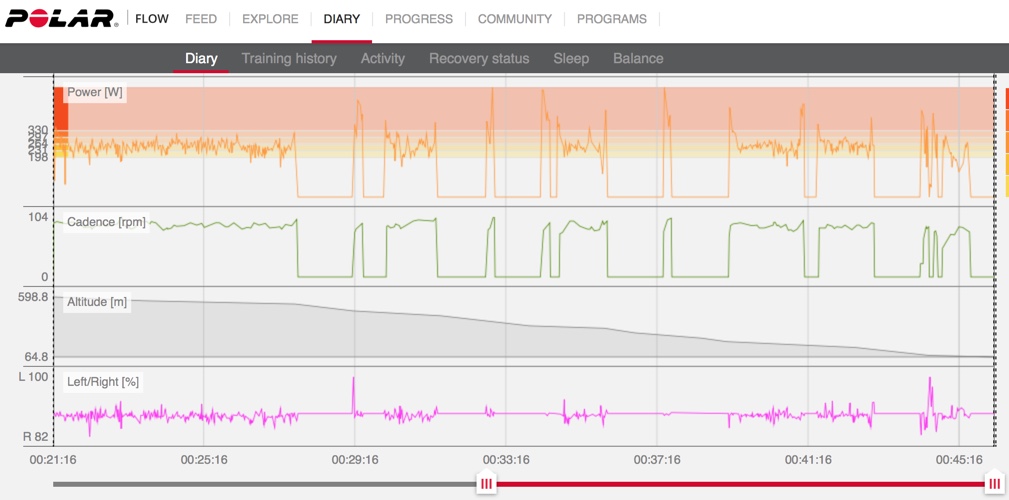Click the Polar logo
The height and width of the screenshot is (500, 1009).
point(60,19)
